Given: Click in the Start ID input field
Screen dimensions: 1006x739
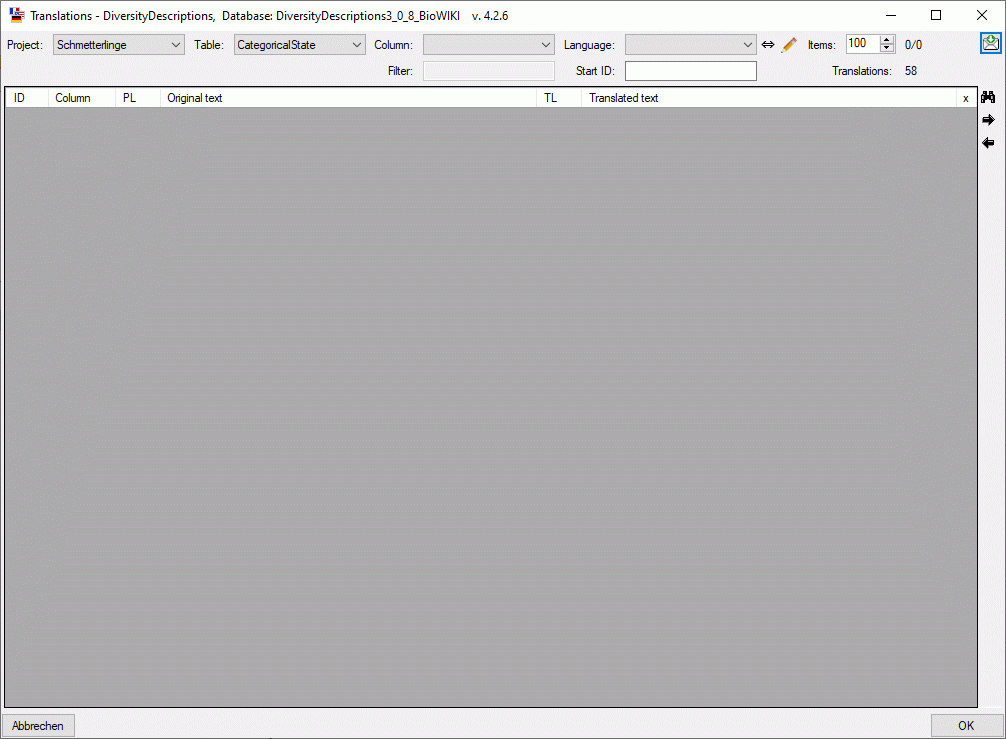Looking at the screenshot, I should [x=690, y=71].
